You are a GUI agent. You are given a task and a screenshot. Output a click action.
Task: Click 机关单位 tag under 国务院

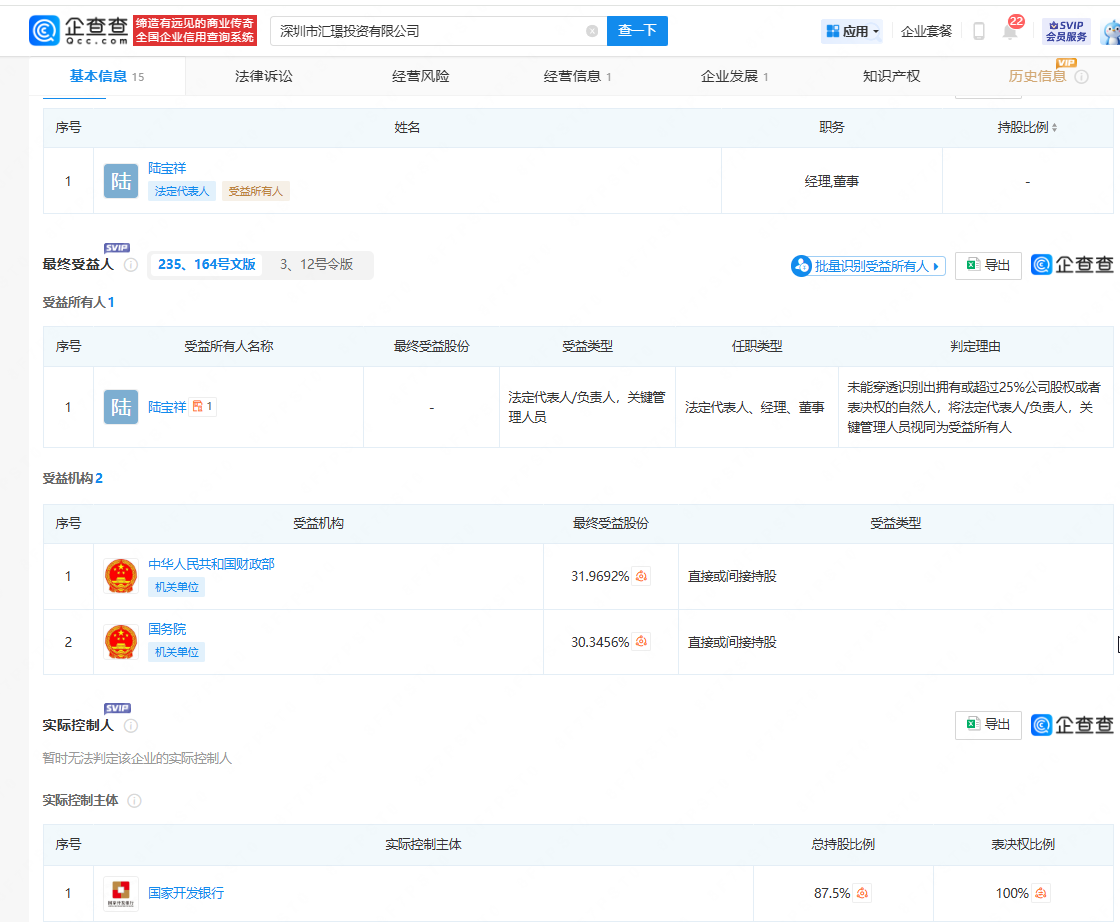176,652
